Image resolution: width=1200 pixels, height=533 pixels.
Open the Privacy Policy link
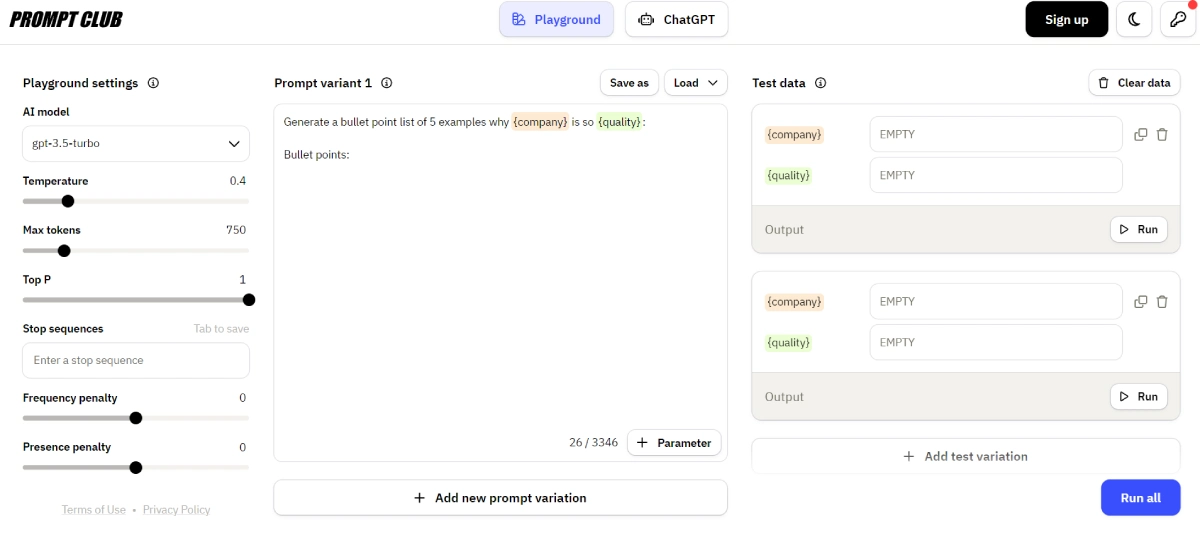click(176, 510)
